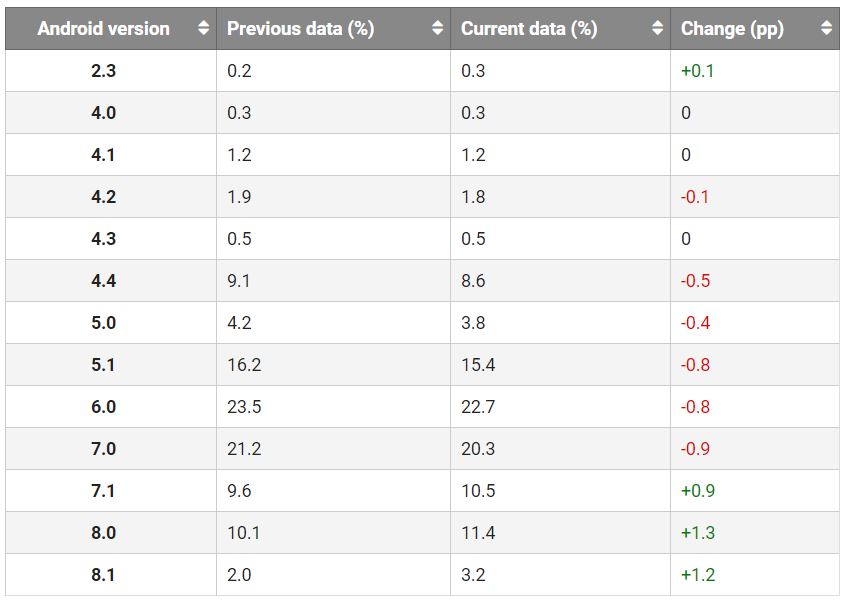Click the +0.1 change value

[698, 71]
